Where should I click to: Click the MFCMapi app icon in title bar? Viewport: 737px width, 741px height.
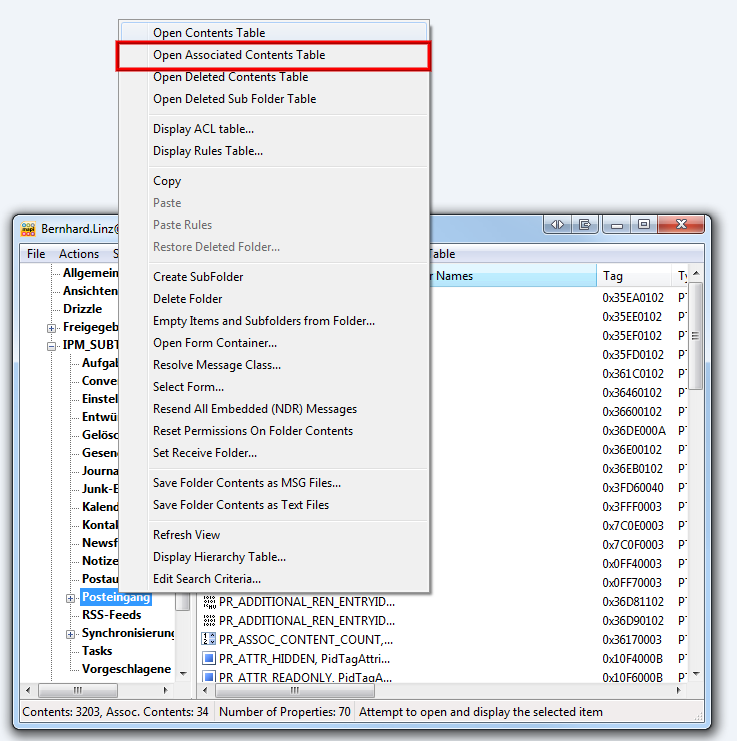point(29,229)
